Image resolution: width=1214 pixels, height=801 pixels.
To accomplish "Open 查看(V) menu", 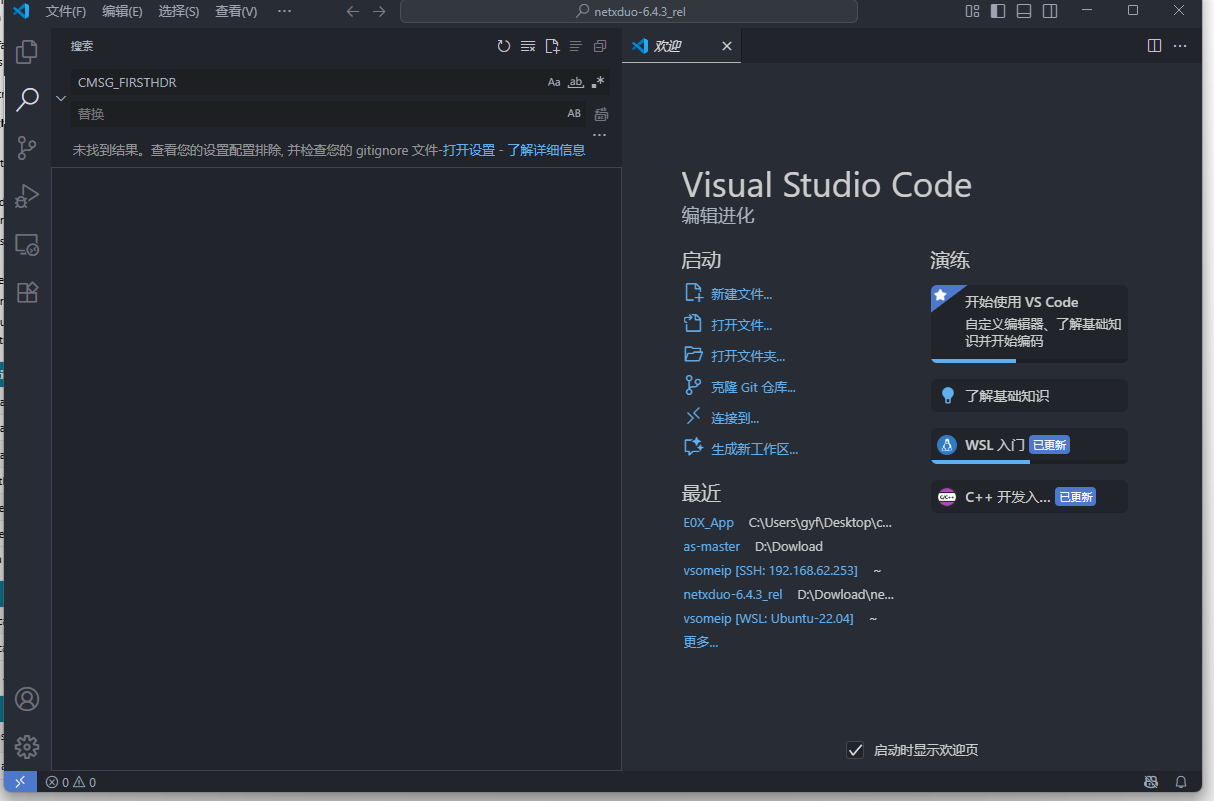I will (236, 11).
